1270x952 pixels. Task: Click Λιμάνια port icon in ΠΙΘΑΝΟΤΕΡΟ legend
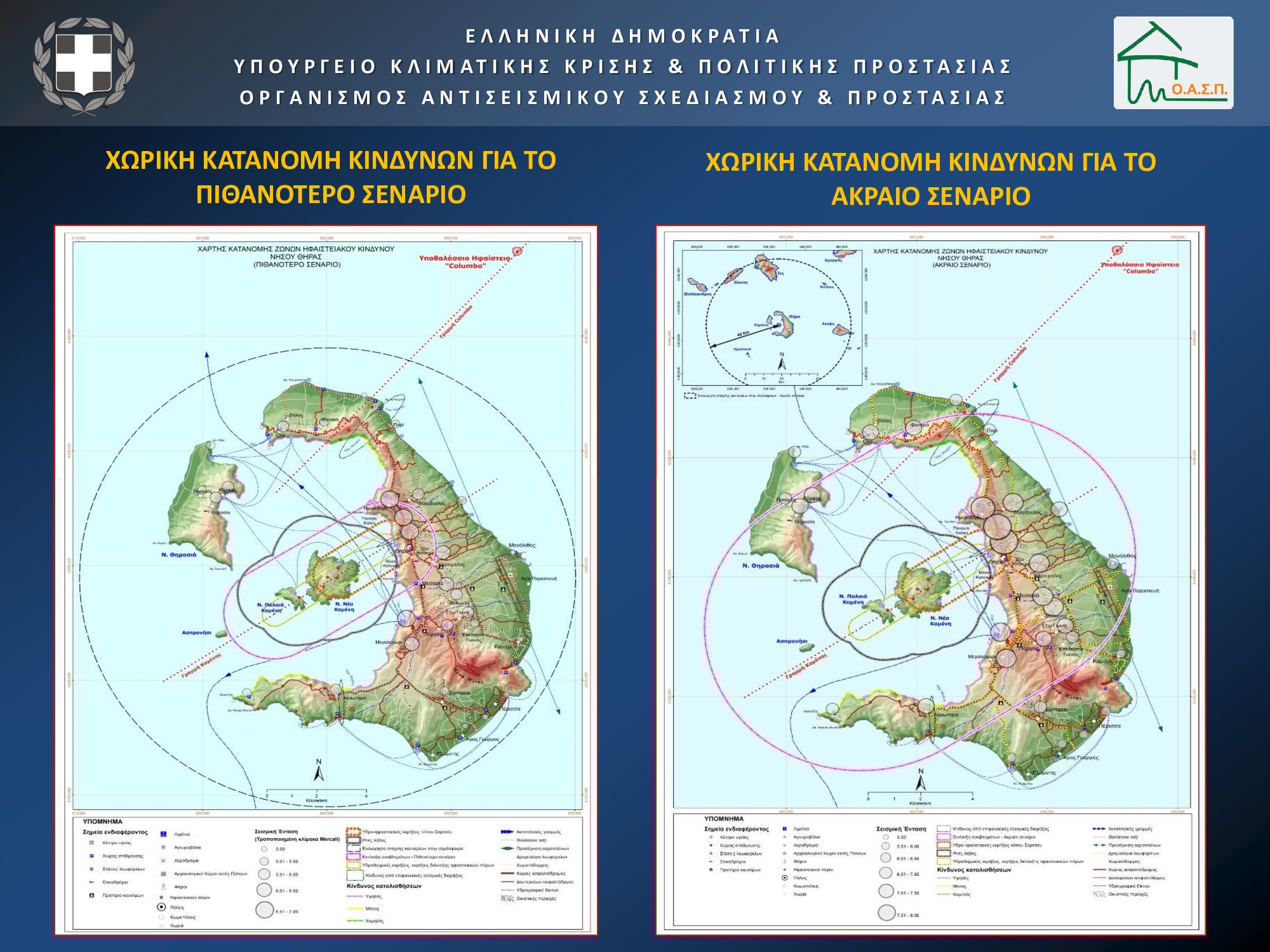point(163,834)
